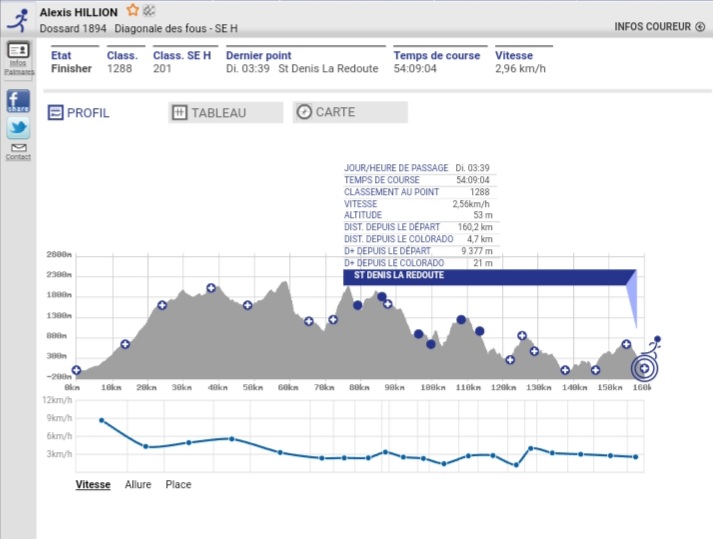This screenshot has width=713, height=539.
Task: Click the finish target marker at 160km
Action: tap(644, 368)
